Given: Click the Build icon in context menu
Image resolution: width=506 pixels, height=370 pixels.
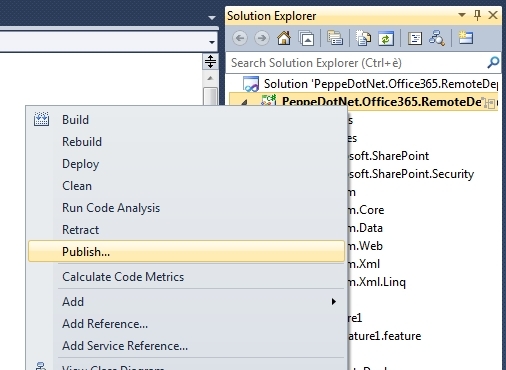Looking at the screenshot, I should 41,119.
